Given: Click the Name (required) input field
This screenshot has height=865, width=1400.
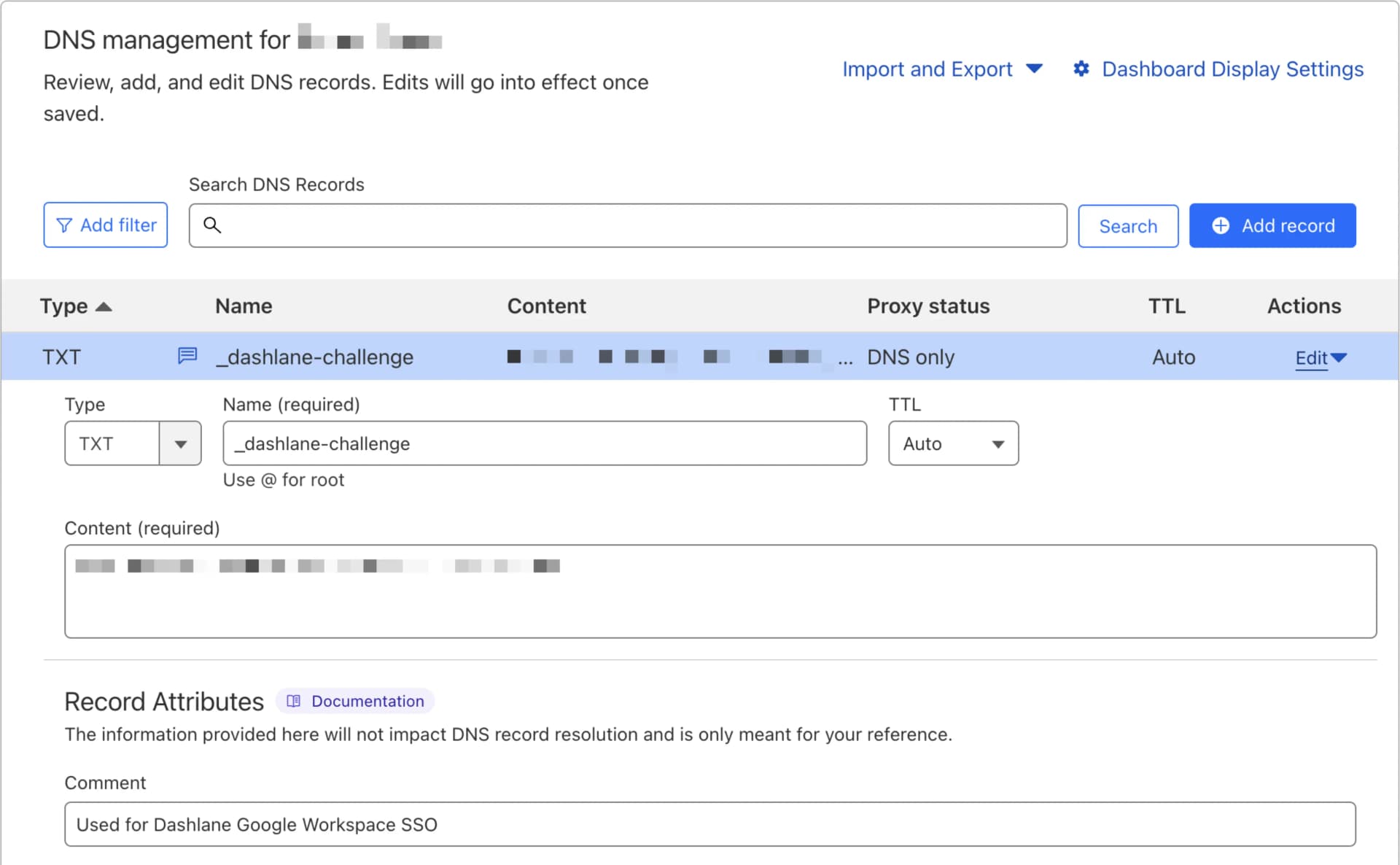Looking at the screenshot, I should tap(545, 443).
